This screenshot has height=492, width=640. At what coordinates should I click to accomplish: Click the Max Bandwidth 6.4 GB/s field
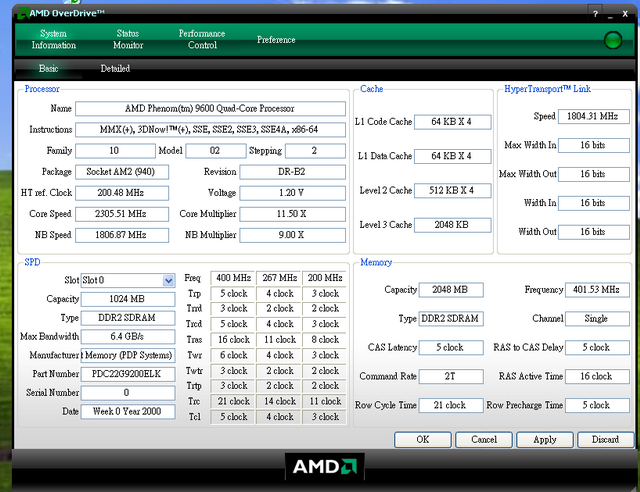point(128,336)
